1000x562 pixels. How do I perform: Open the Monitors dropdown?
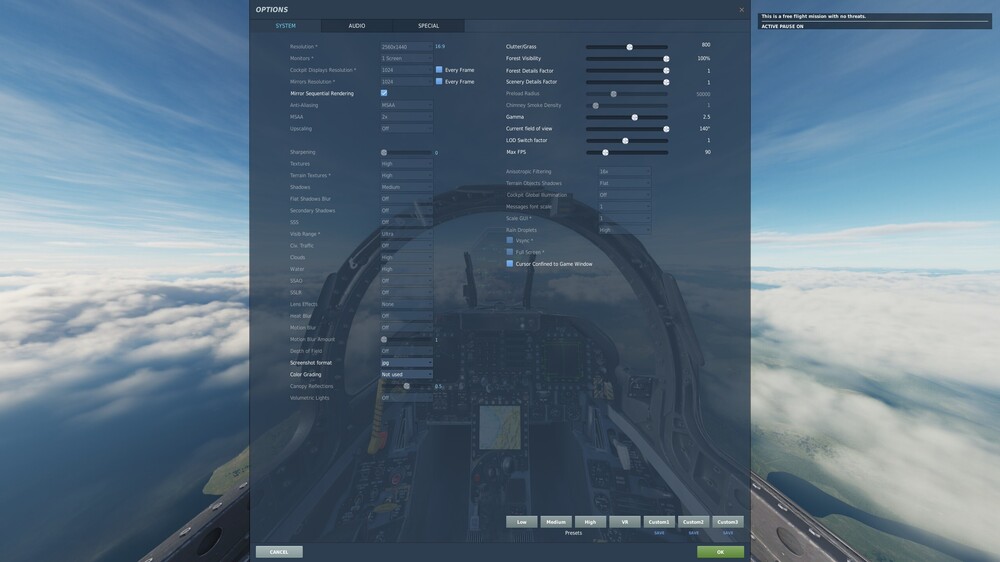(406, 58)
